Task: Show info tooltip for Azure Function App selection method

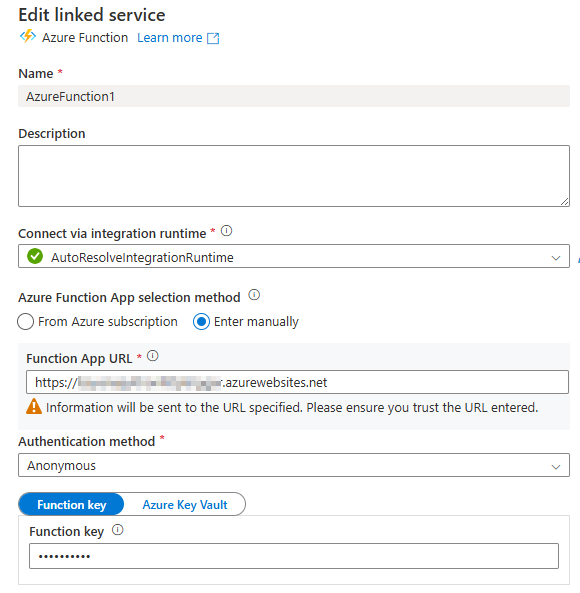Action: pyautogui.click(x=254, y=295)
